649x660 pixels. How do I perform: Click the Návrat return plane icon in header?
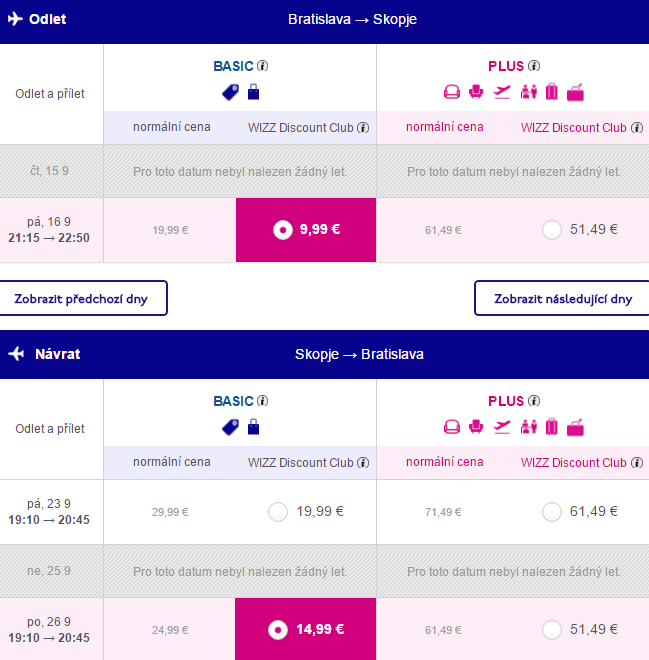pyautogui.click(x=16, y=354)
